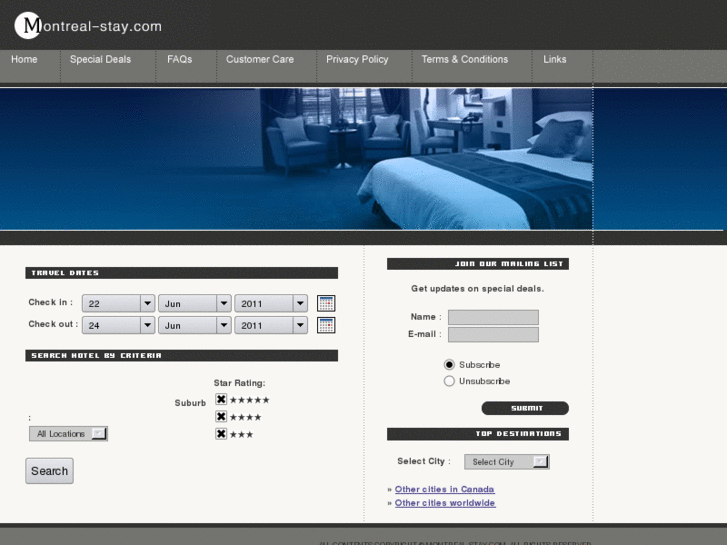Expand the check-out month dropdown

194,325
